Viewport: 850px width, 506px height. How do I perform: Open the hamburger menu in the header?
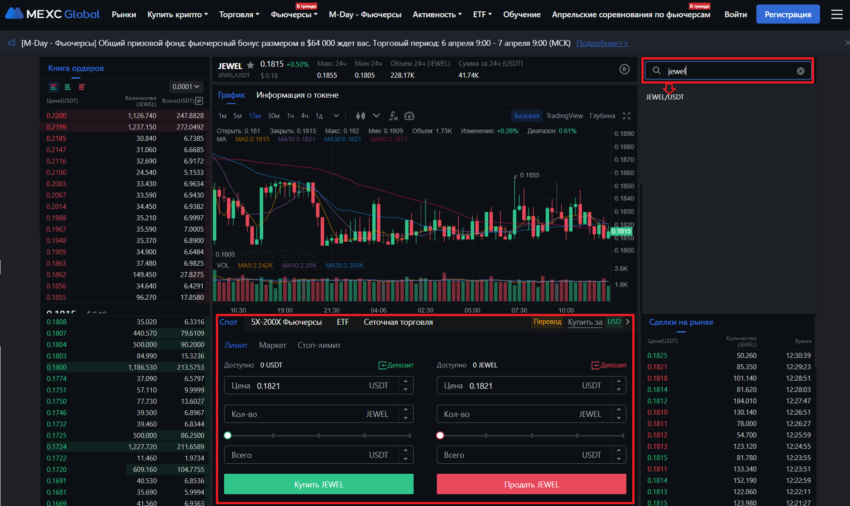click(x=837, y=14)
